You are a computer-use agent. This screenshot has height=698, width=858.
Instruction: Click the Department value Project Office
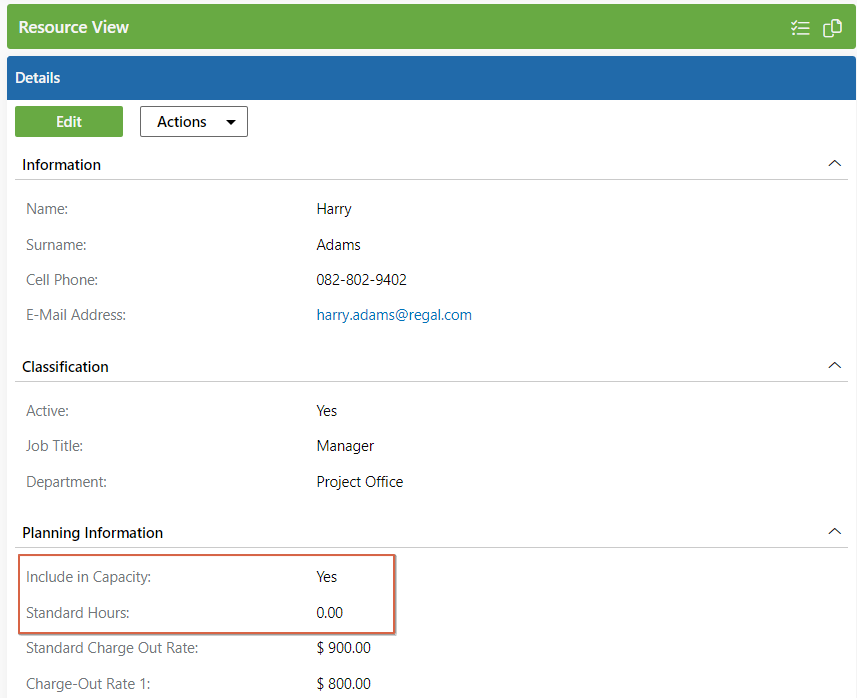(x=360, y=482)
